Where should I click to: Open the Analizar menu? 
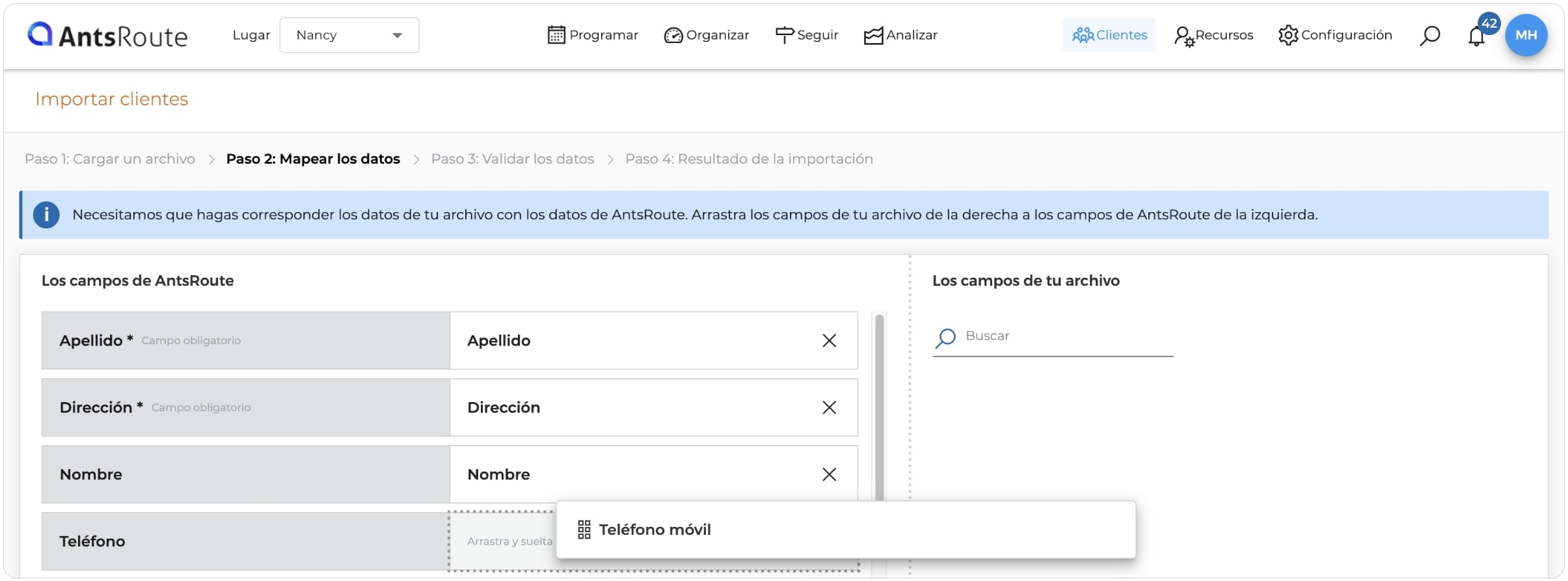tap(900, 35)
